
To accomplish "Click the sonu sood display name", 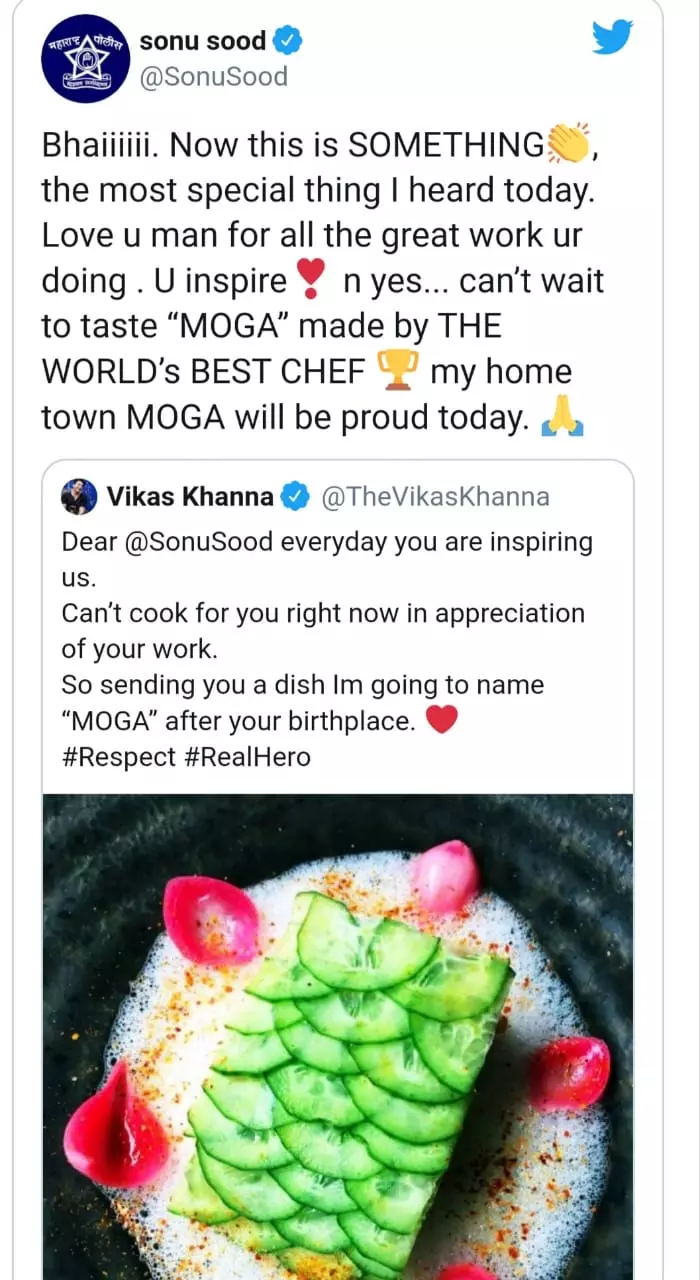I will (203, 42).
